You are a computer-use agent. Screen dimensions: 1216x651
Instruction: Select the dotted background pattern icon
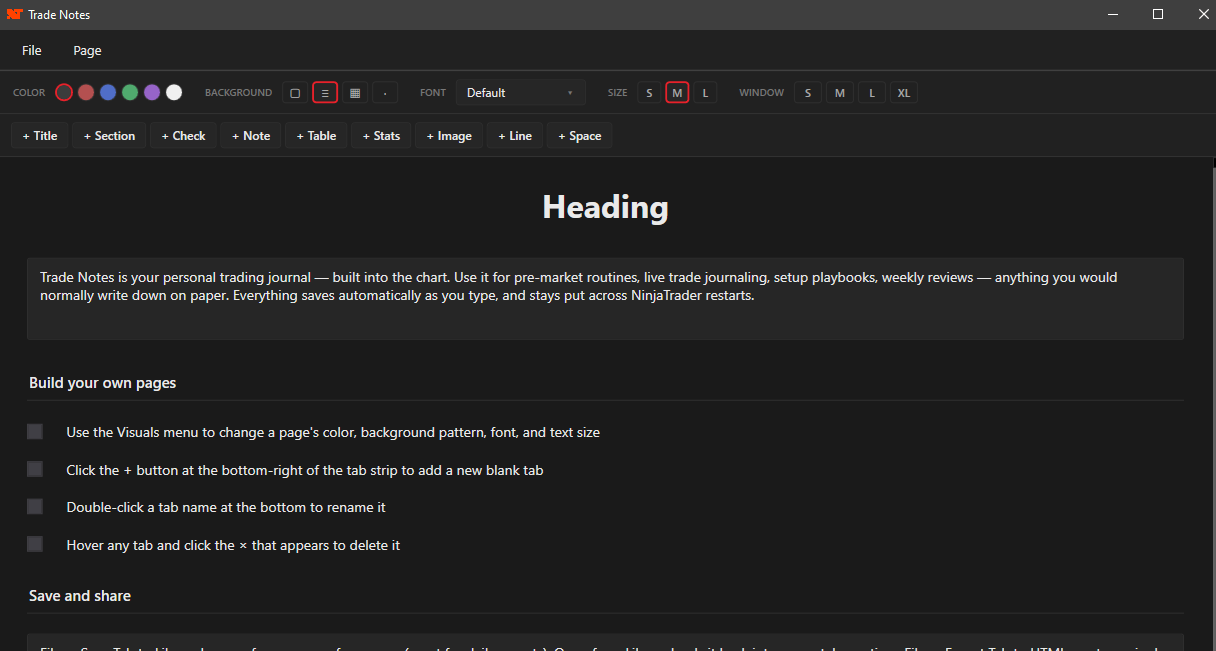pos(385,93)
